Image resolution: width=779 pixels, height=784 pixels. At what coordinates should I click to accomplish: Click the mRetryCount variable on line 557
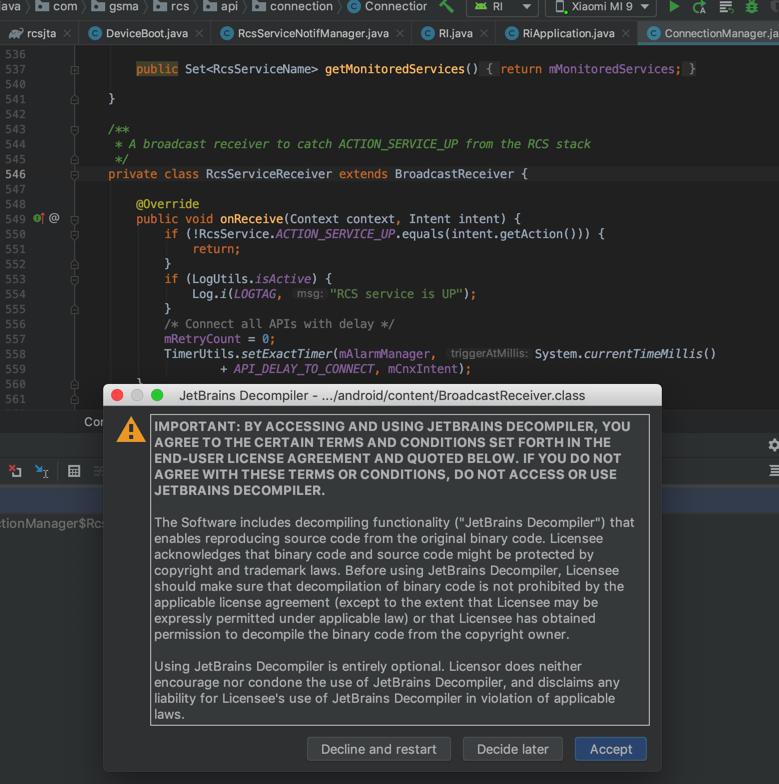click(202, 339)
